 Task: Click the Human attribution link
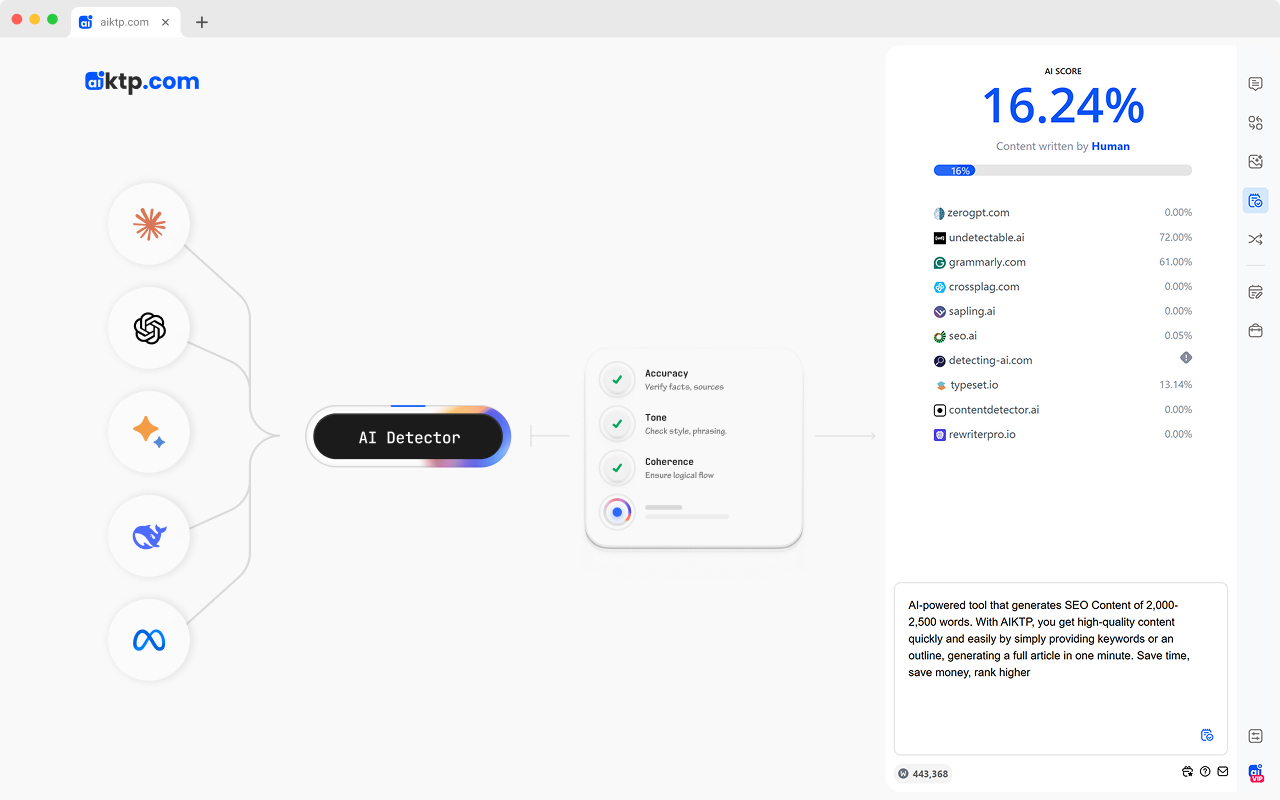(1110, 146)
